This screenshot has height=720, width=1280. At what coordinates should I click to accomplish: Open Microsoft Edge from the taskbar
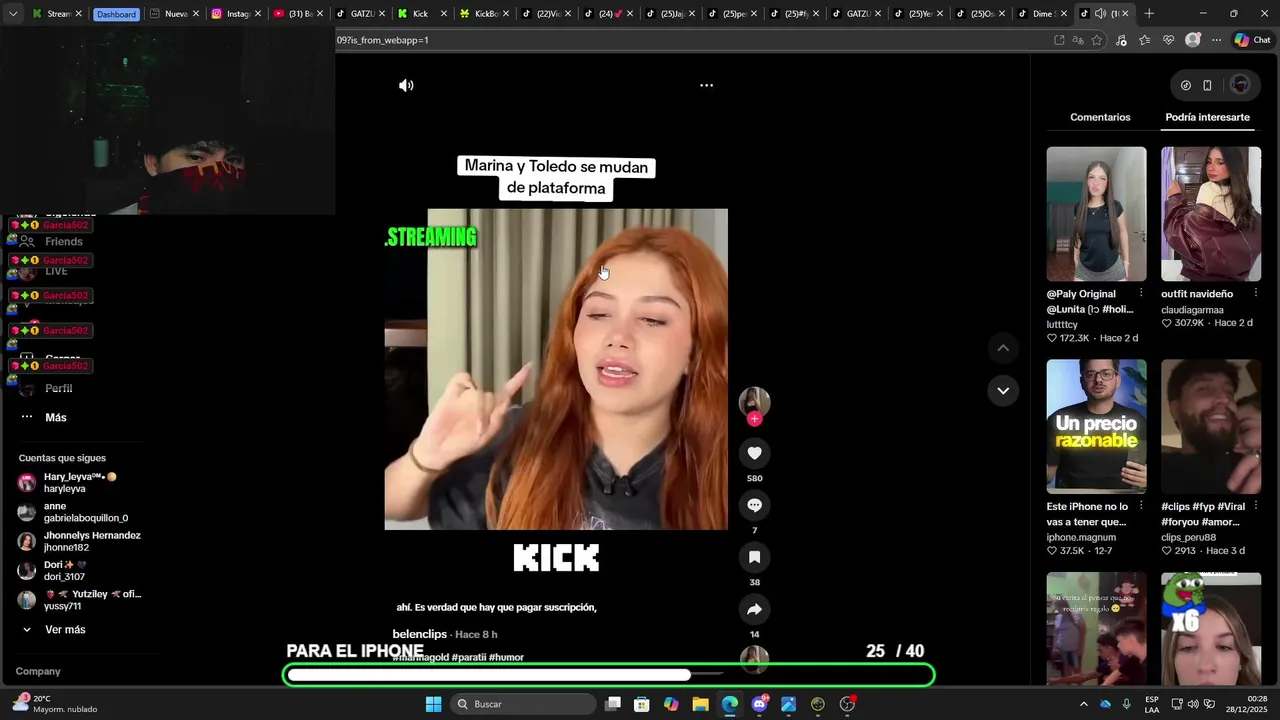click(730, 704)
